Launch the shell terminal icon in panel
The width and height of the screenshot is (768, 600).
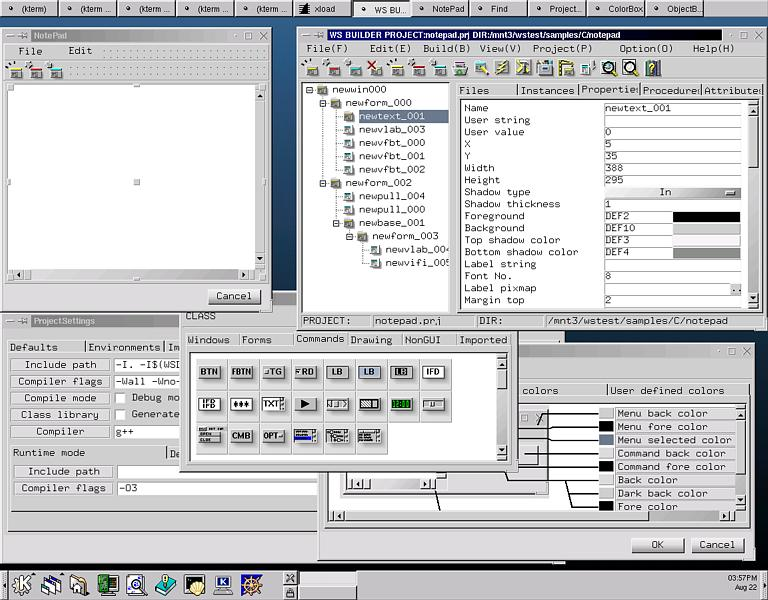click(194, 585)
